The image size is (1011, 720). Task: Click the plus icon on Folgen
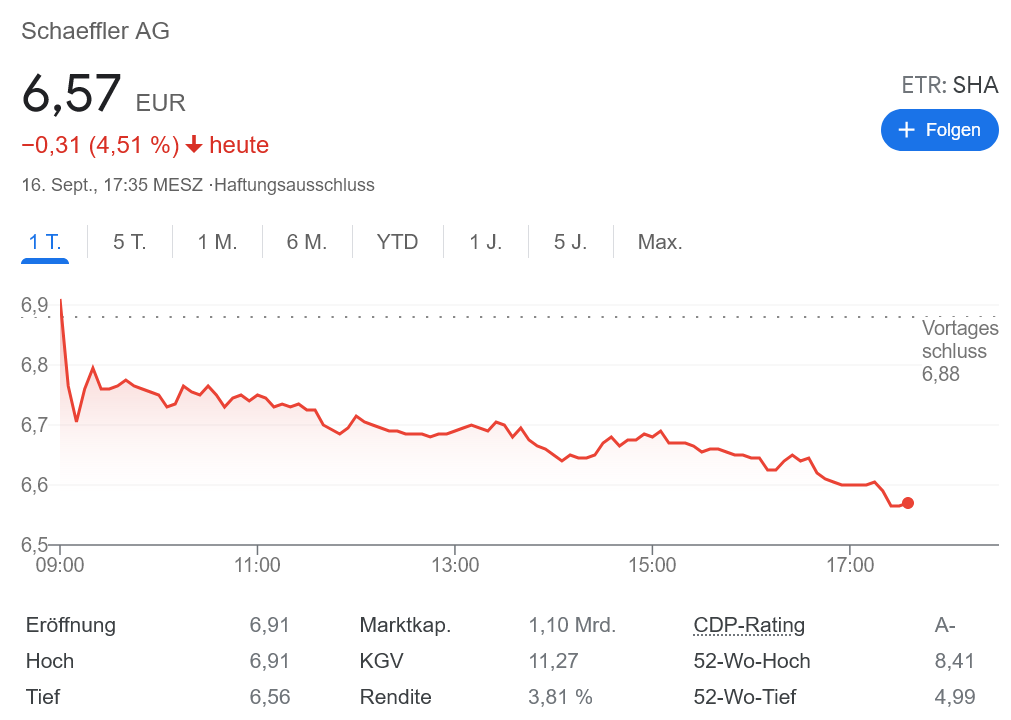pos(907,130)
